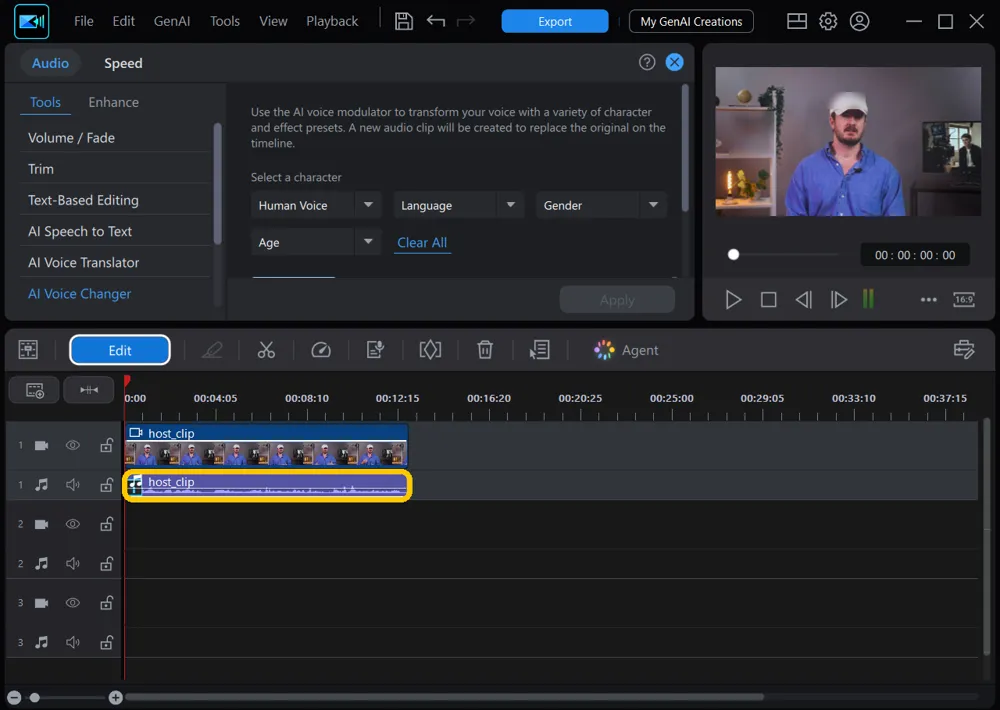Open timeline layout settings icon at far right
Image resolution: width=1000 pixels, height=710 pixels.
coord(964,350)
